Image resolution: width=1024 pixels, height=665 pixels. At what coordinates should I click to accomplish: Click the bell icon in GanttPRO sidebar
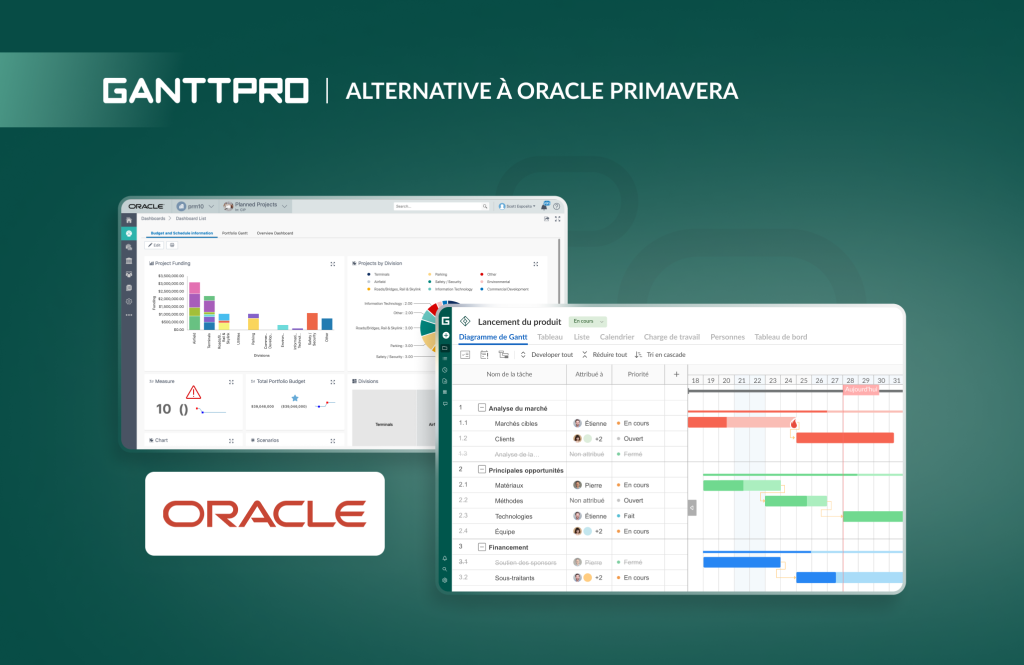[445, 558]
